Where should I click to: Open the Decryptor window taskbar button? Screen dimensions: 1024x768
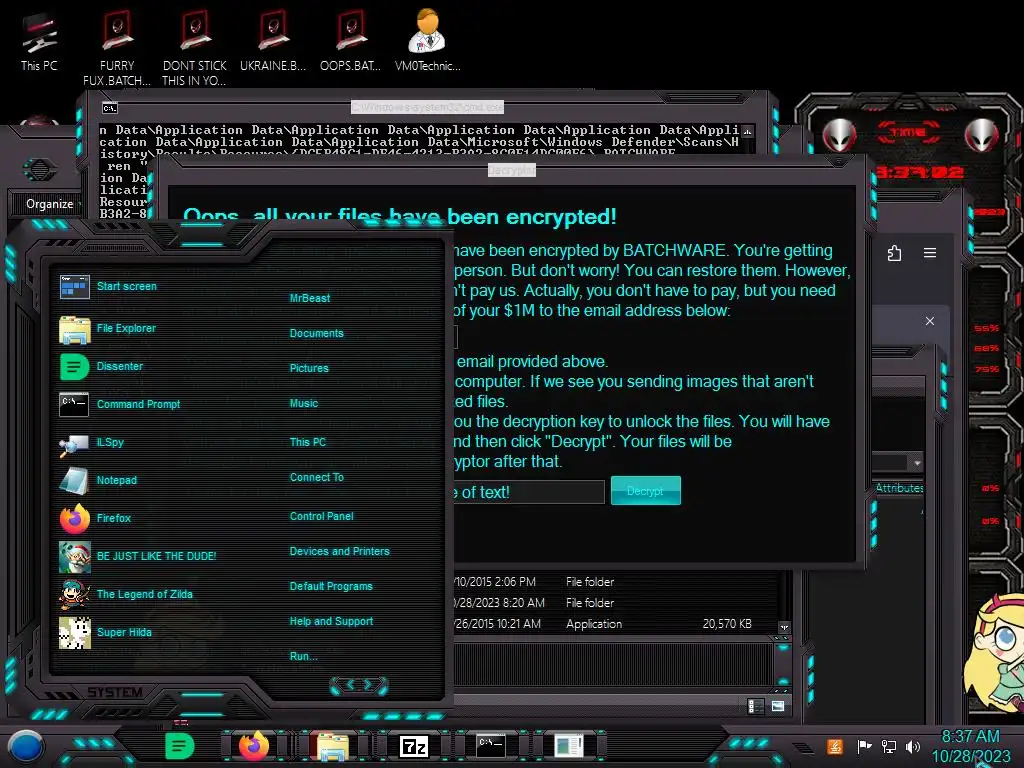569,746
